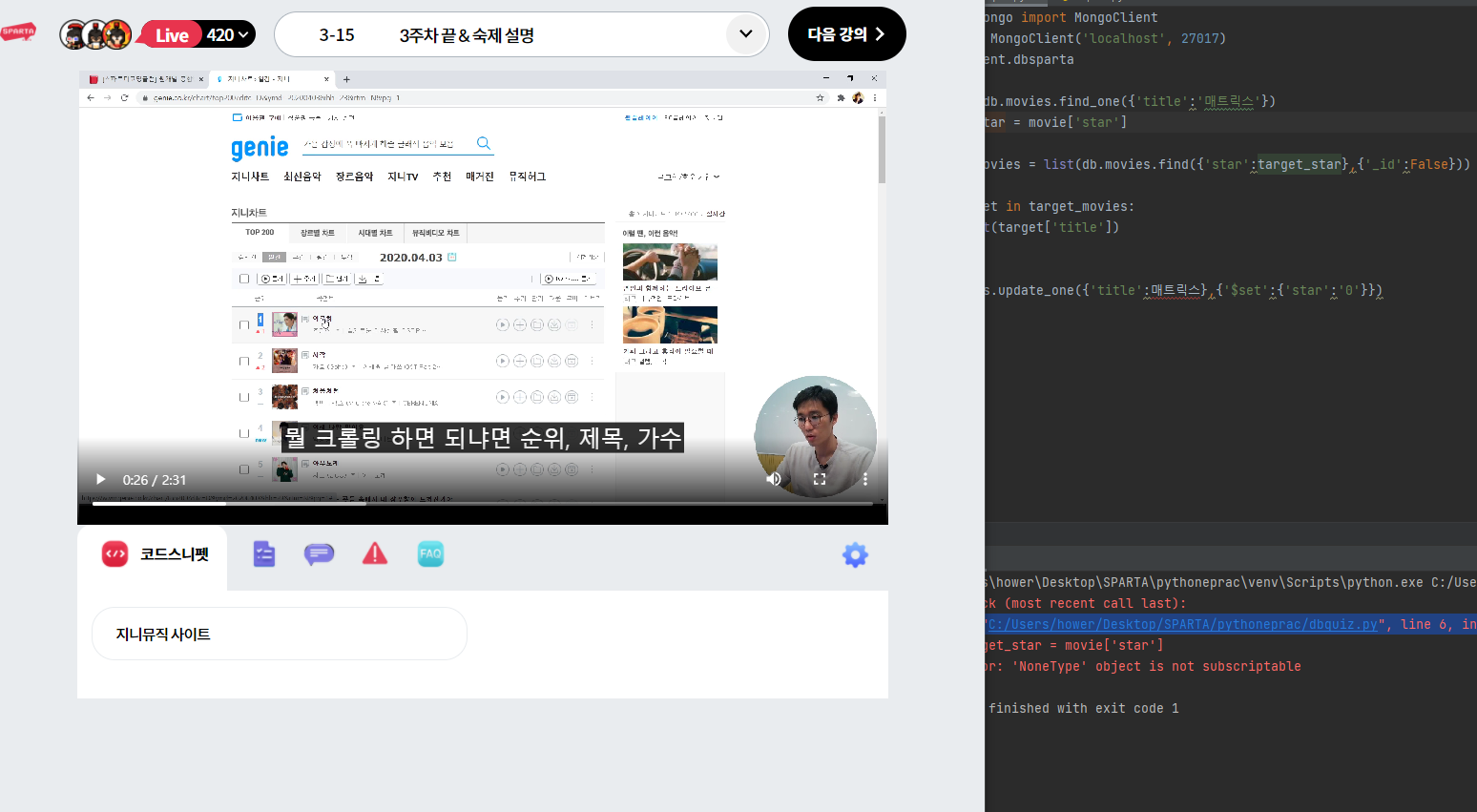Play the lecture video
The image size is (1477, 812).
[x=101, y=479]
